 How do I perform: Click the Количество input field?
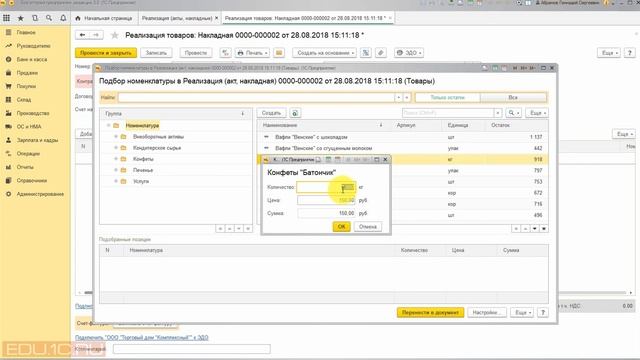coord(326,187)
